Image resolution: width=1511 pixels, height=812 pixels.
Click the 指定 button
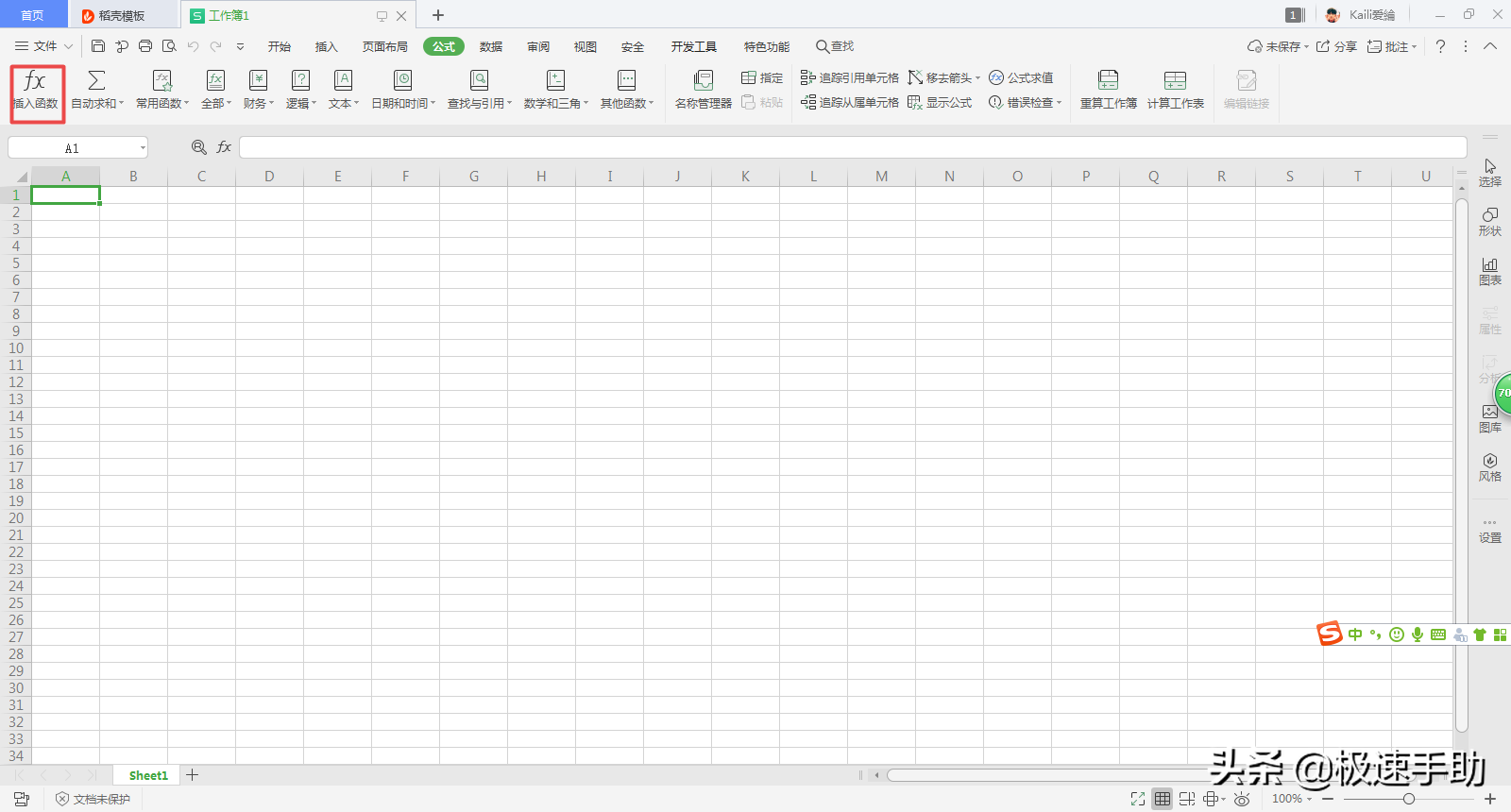pos(762,77)
